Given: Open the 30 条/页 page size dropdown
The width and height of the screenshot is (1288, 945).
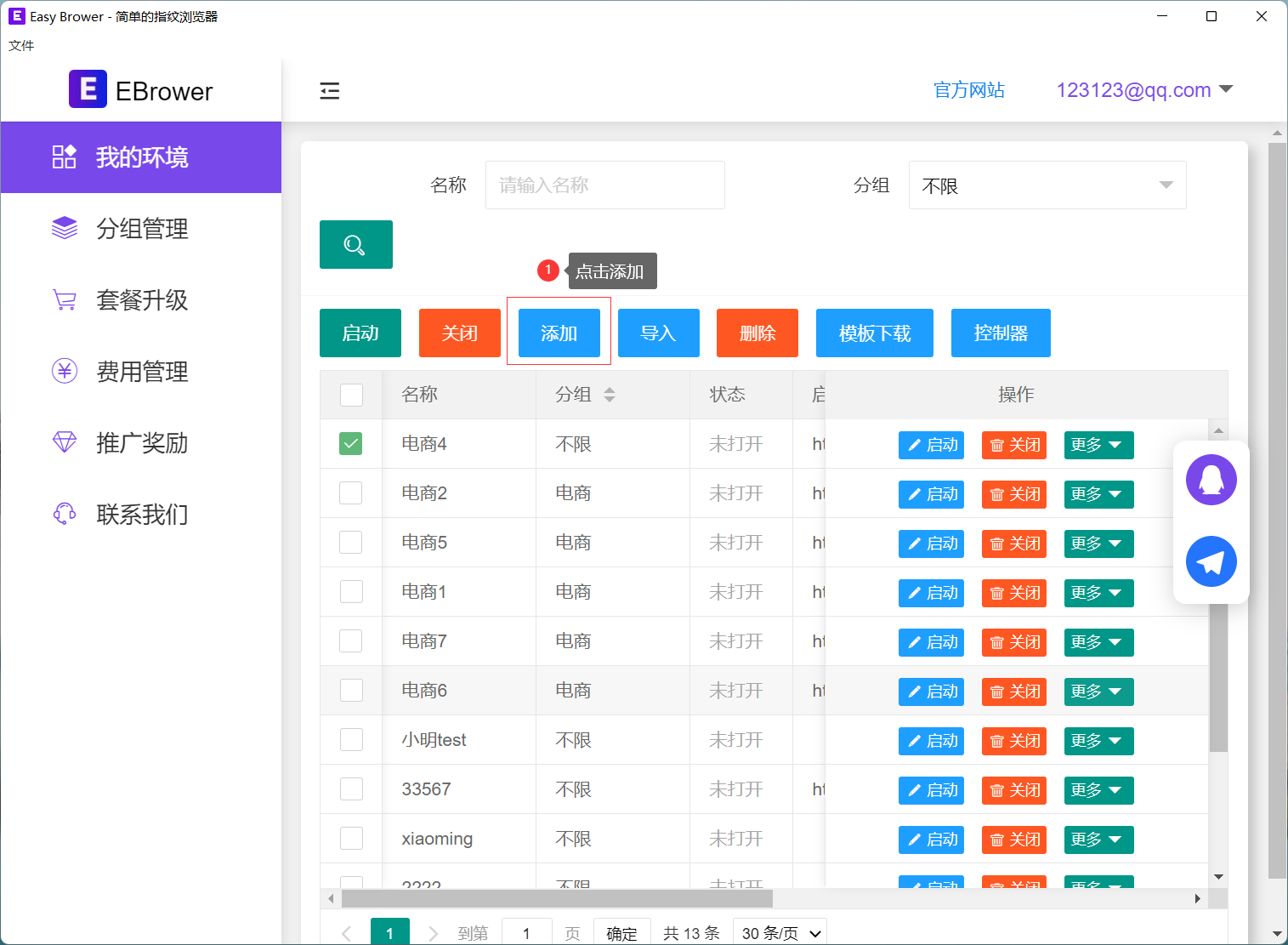Looking at the screenshot, I should (781, 933).
